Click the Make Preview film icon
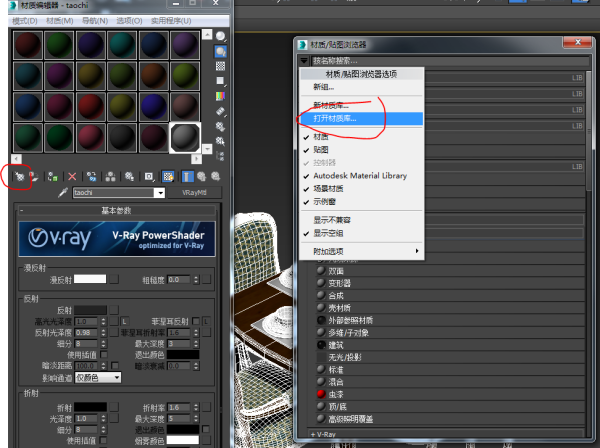 [x=220, y=111]
